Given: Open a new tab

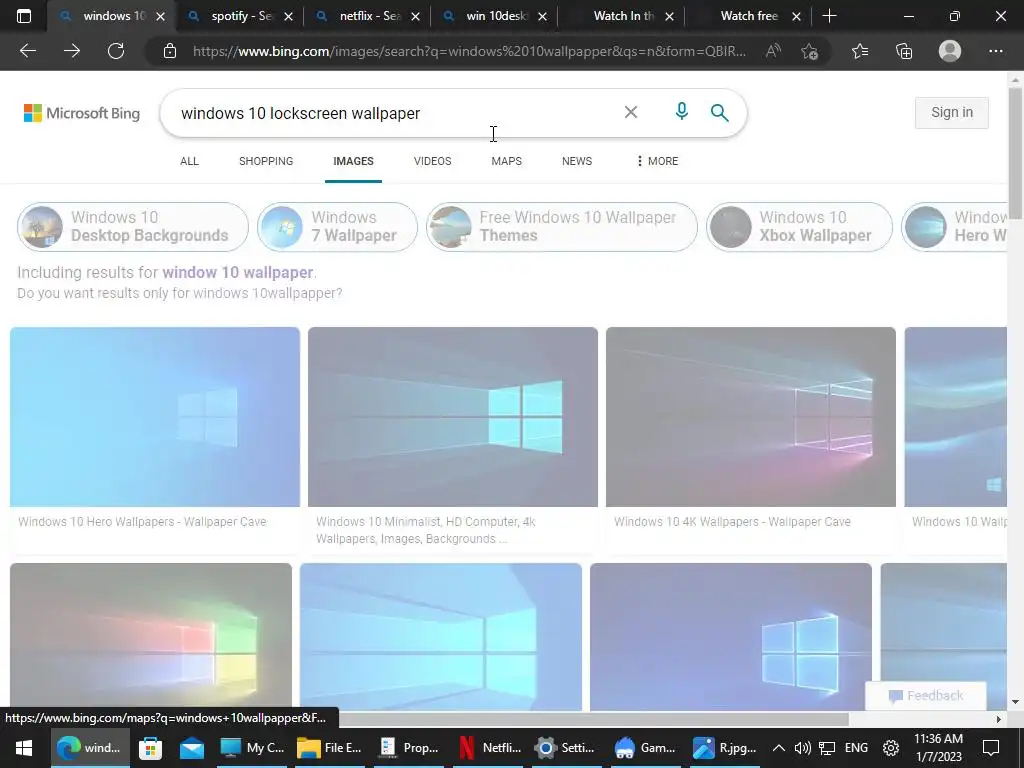Looking at the screenshot, I should 829,16.
